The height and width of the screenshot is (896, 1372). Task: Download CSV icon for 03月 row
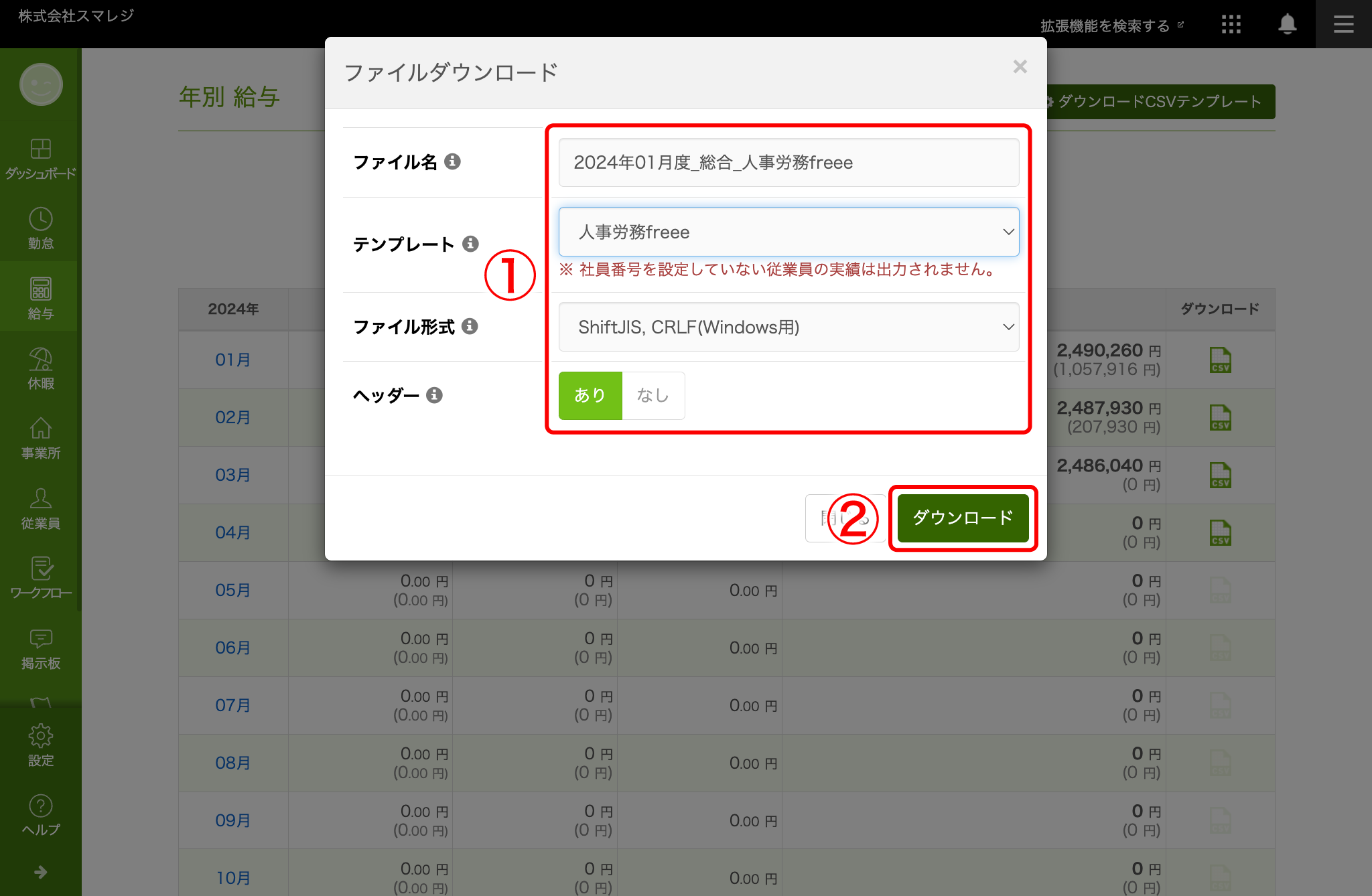(1220, 475)
